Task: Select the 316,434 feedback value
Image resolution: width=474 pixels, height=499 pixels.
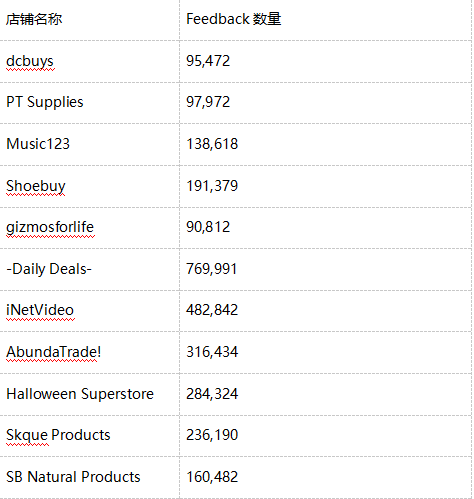Action: coord(212,352)
